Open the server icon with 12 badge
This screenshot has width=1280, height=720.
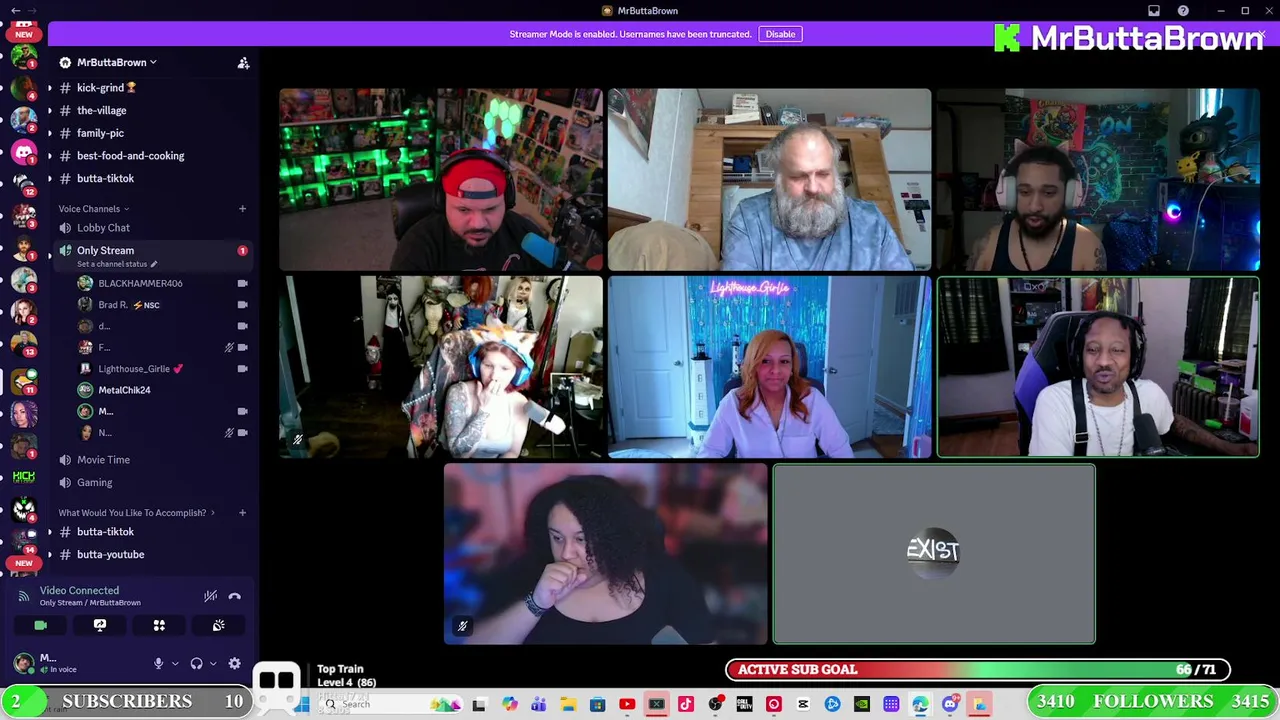coord(24,184)
